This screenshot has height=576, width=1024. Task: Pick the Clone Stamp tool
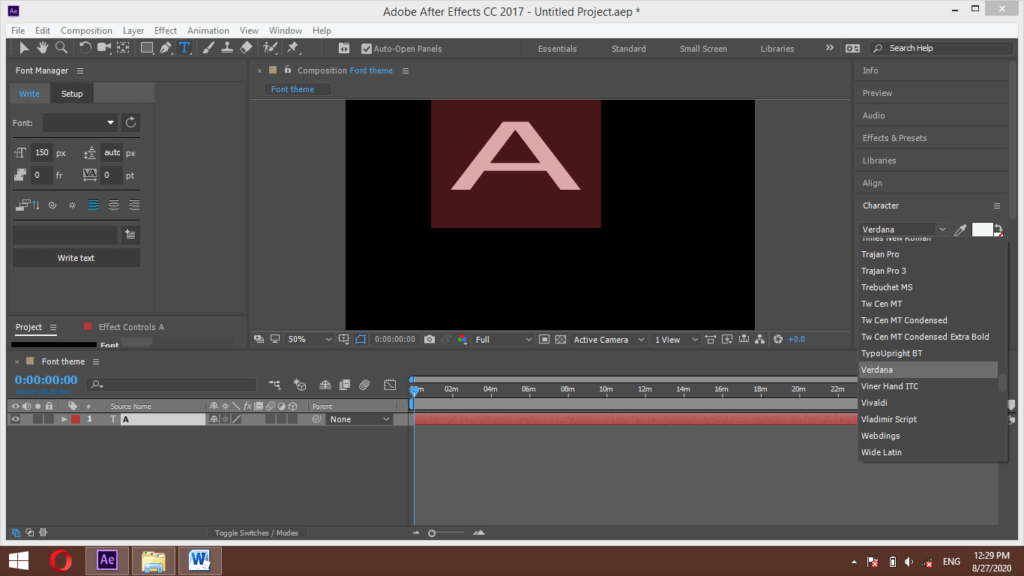228,48
